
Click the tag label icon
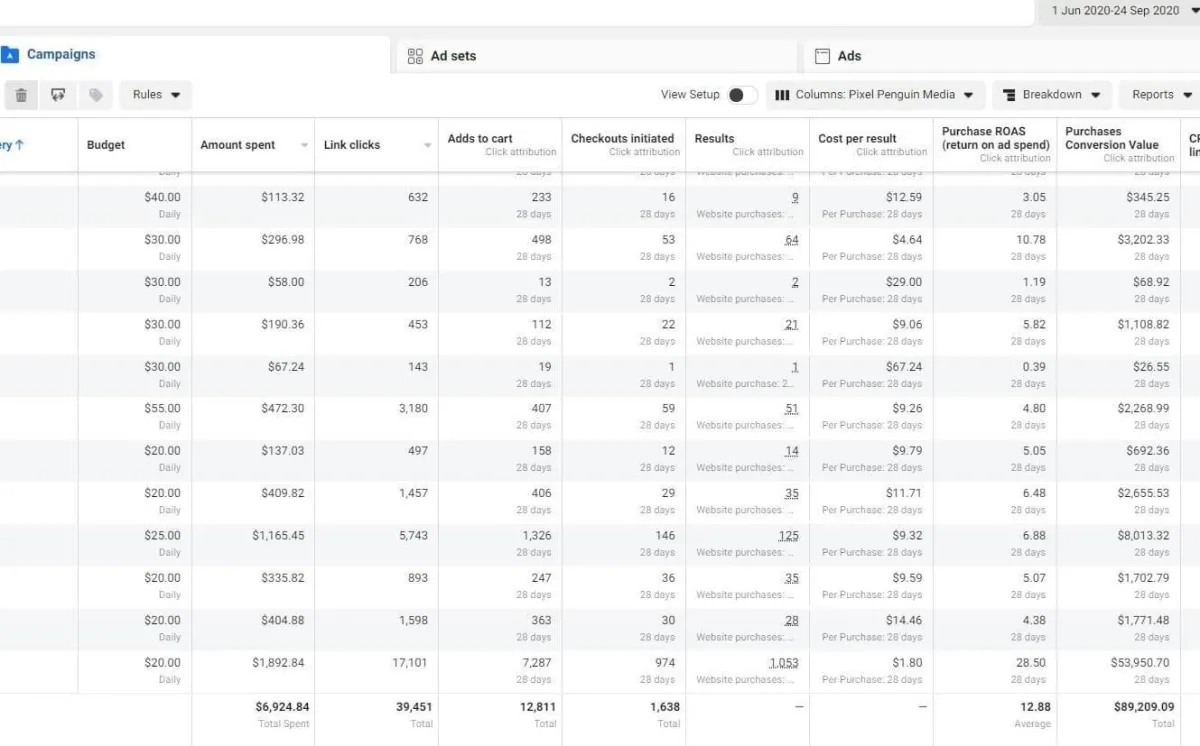point(96,95)
